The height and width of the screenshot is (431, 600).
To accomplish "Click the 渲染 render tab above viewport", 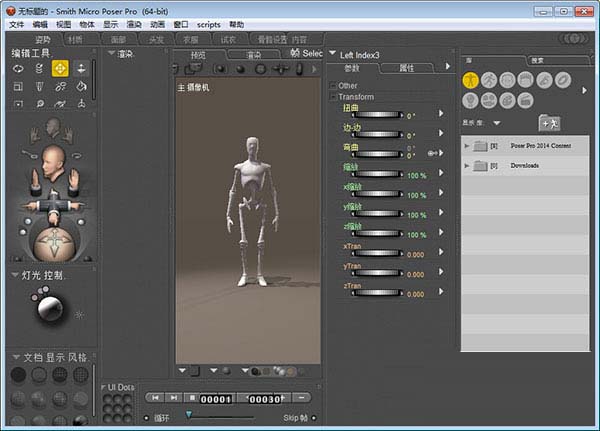I will [x=252, y=55].
